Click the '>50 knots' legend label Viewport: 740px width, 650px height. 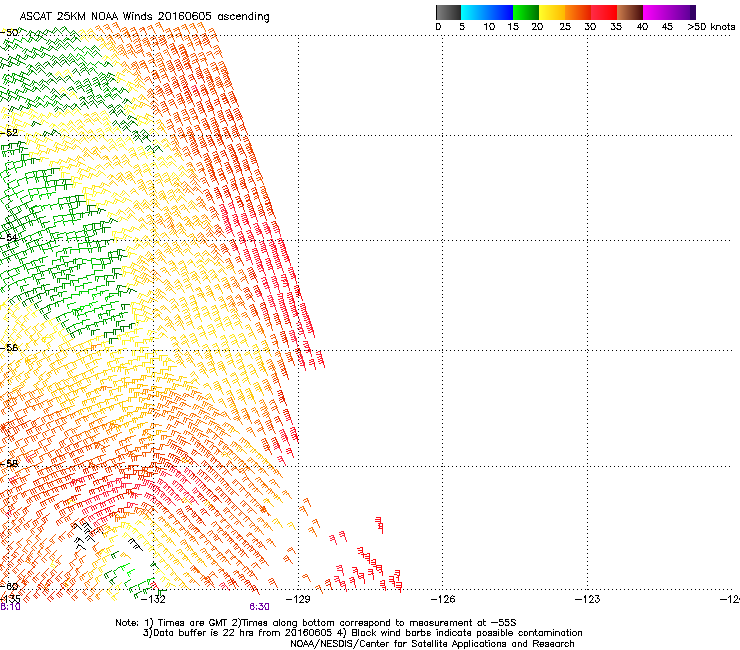coord(711,27)
